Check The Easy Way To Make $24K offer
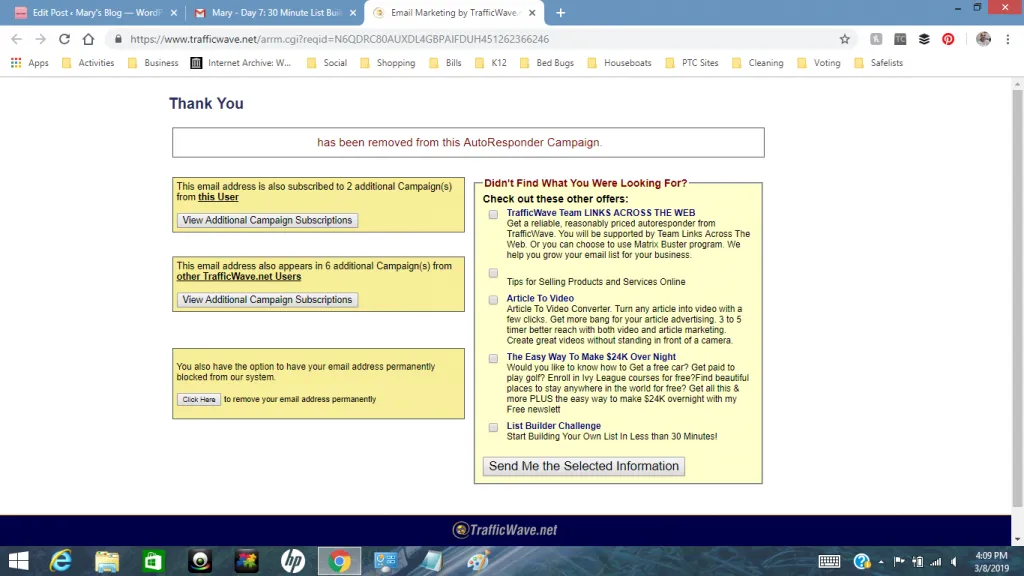Screen dimensions: 1024x576 pos(493,359)
